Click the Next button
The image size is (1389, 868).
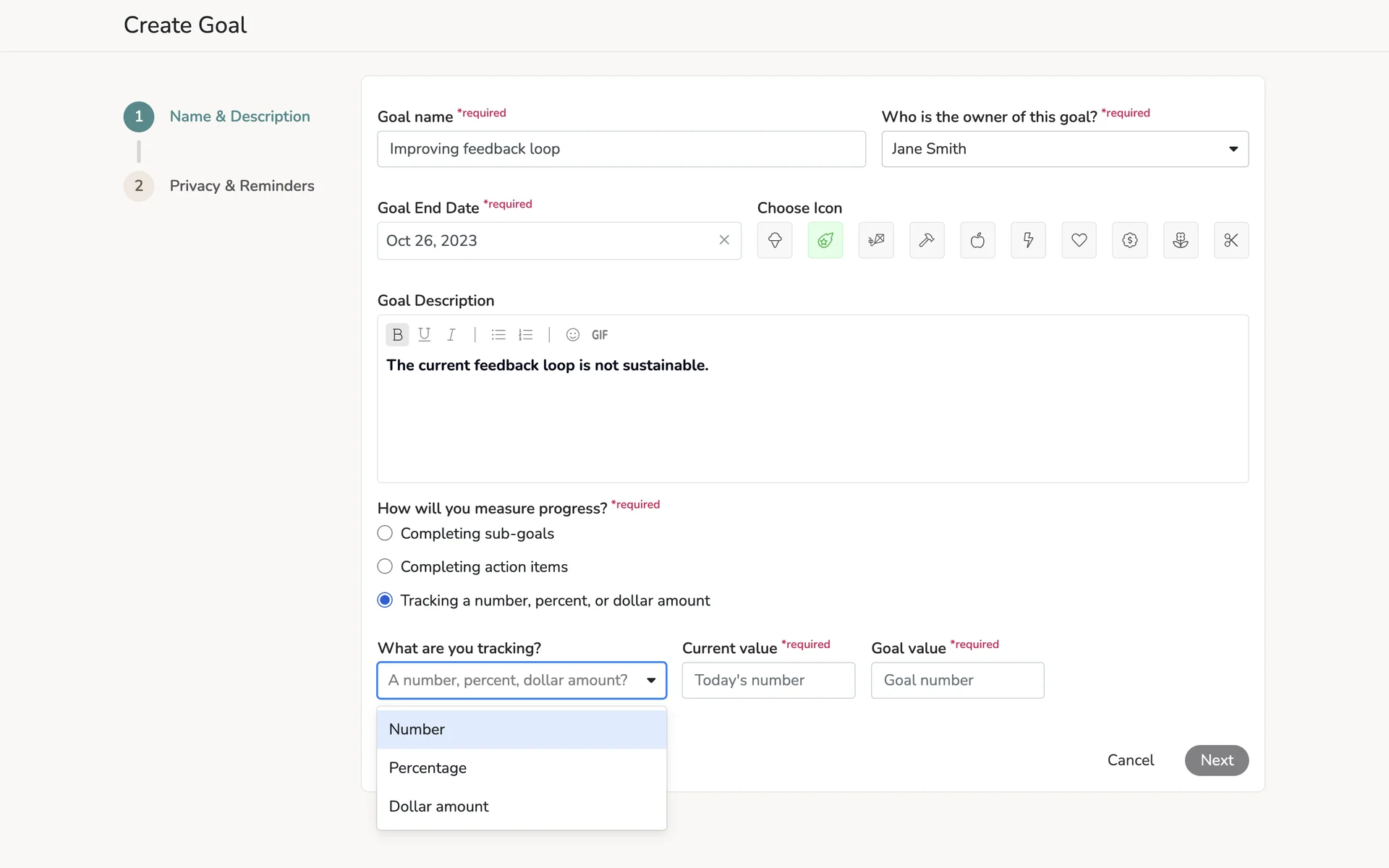tap(1216, 760)
